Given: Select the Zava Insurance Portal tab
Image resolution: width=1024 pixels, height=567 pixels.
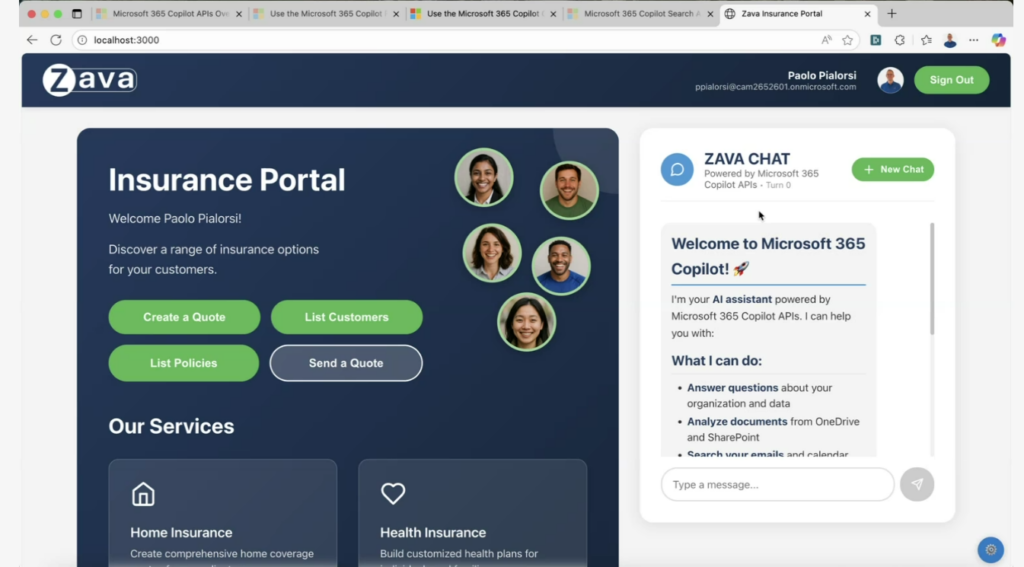Looking at the screenshot, I should click(x=797, y=14).
